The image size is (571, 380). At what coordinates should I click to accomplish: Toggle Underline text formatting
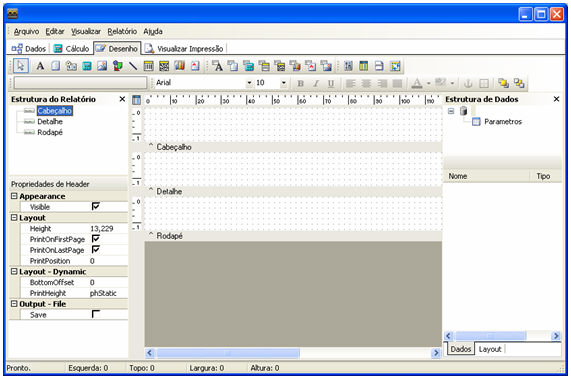coord(331,83)
